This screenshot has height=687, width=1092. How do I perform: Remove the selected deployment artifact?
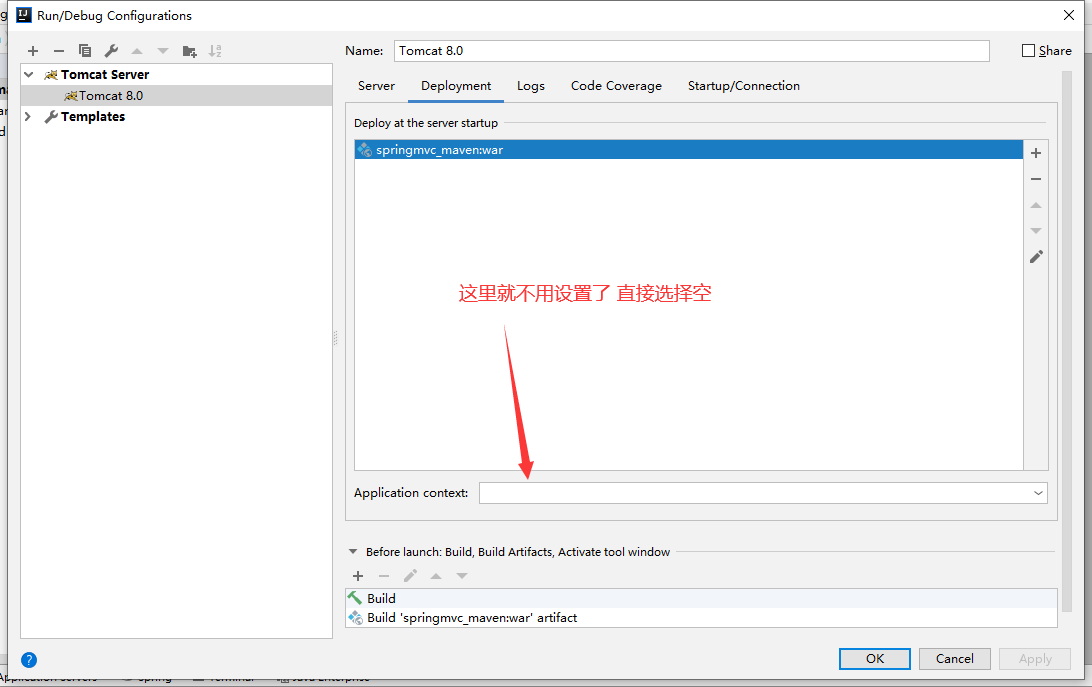1036,179
